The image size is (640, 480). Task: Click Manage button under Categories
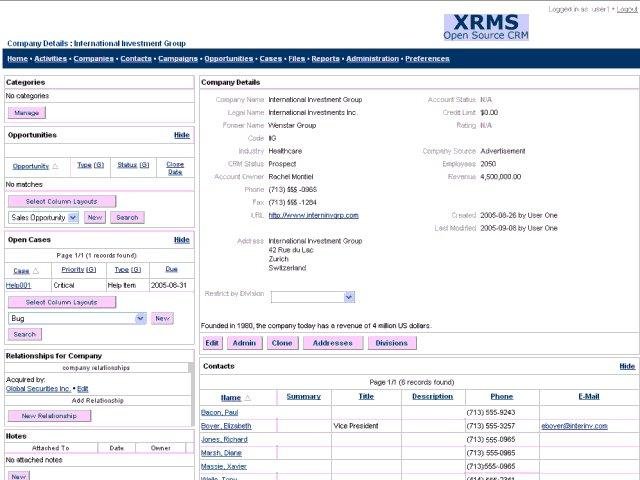click(x=27, y=113)
